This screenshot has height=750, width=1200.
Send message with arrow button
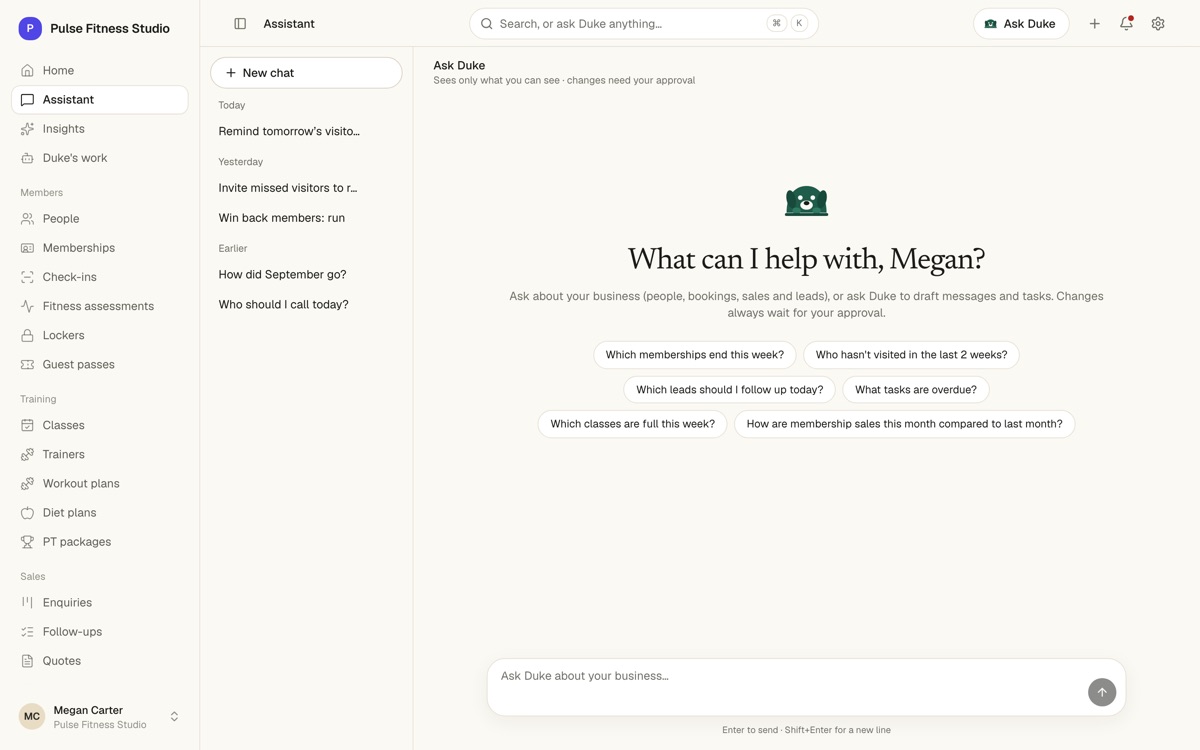coord(1102,692)
